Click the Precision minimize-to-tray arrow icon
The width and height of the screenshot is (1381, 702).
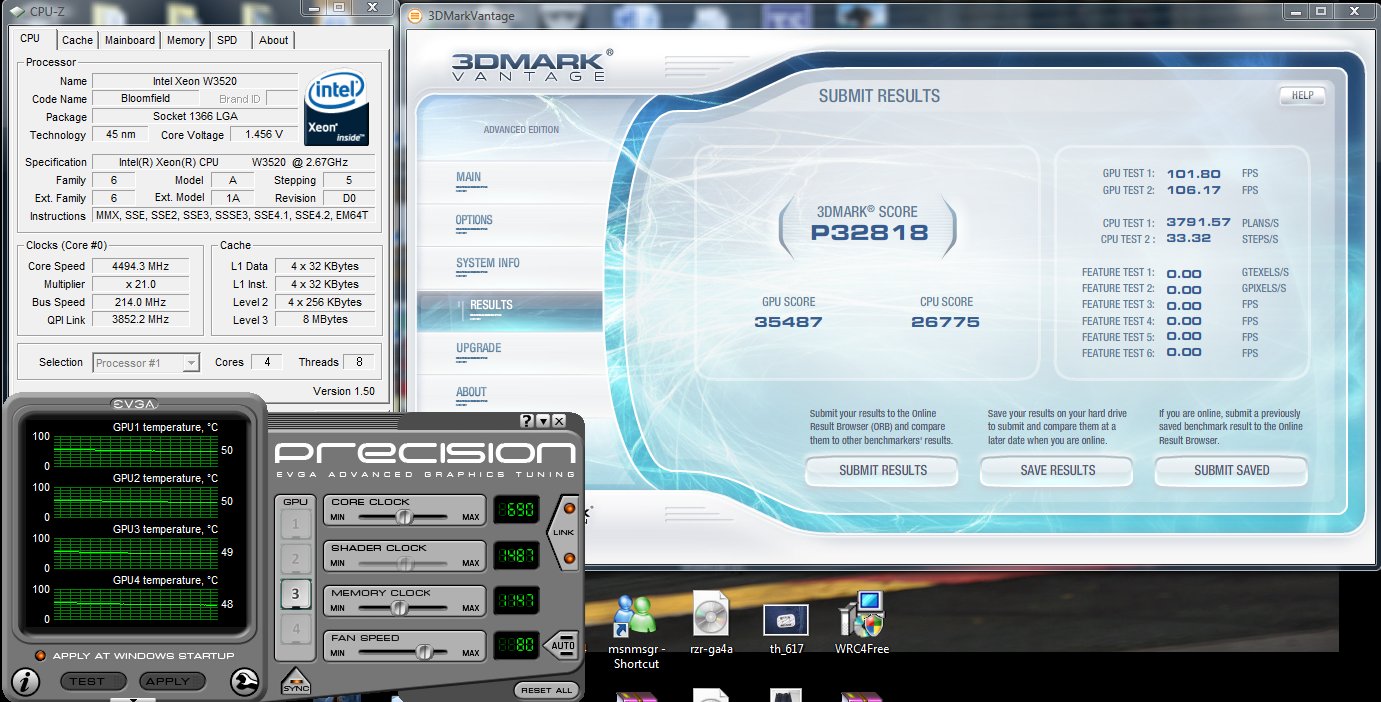(543, 421)
